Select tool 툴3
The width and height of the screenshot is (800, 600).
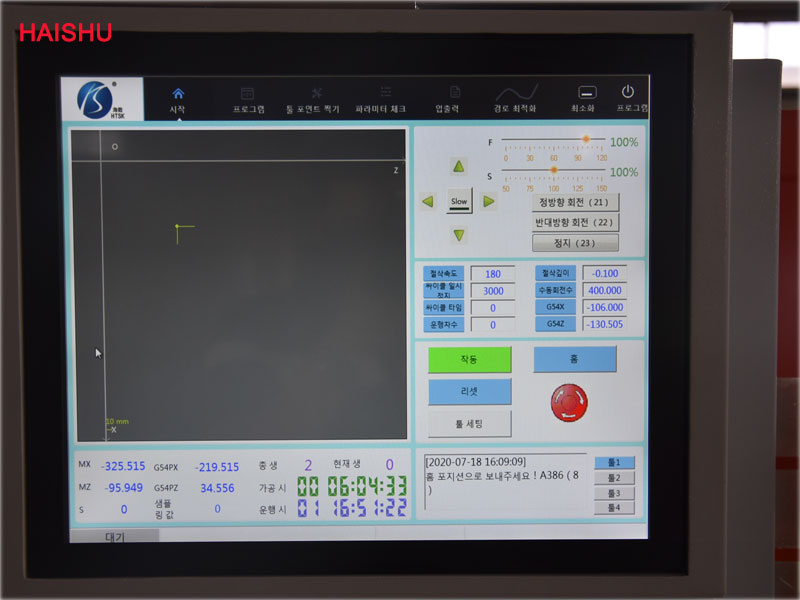pos(614,493)
